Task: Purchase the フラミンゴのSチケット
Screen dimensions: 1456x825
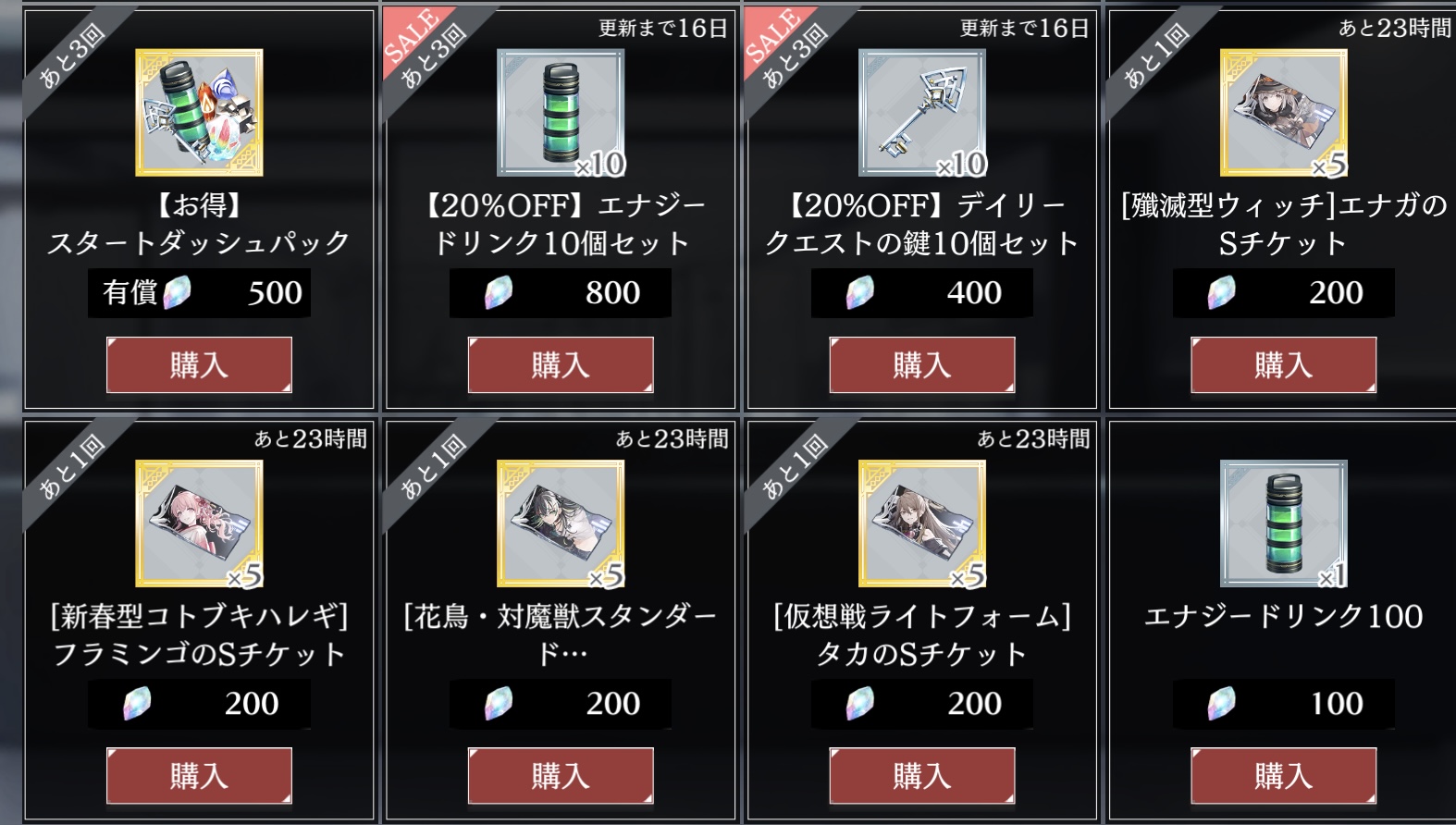Action: click(x=199, y=776)
